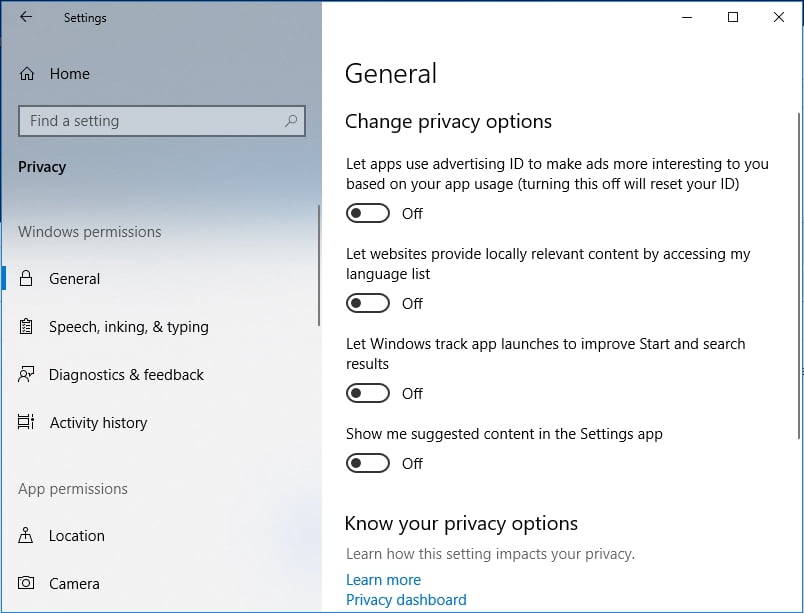Open the Learn more link

(x=383, y=580)
